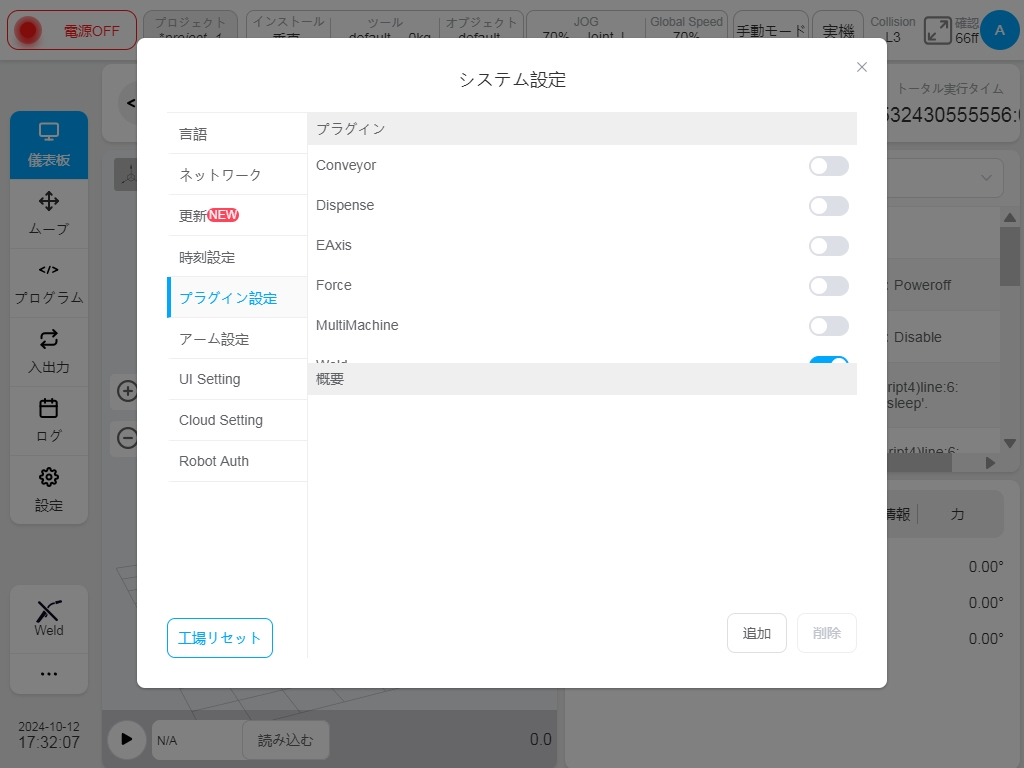Open the I/O panel icon
This screenshot has width=1024, height=768.
coord(49,339)
